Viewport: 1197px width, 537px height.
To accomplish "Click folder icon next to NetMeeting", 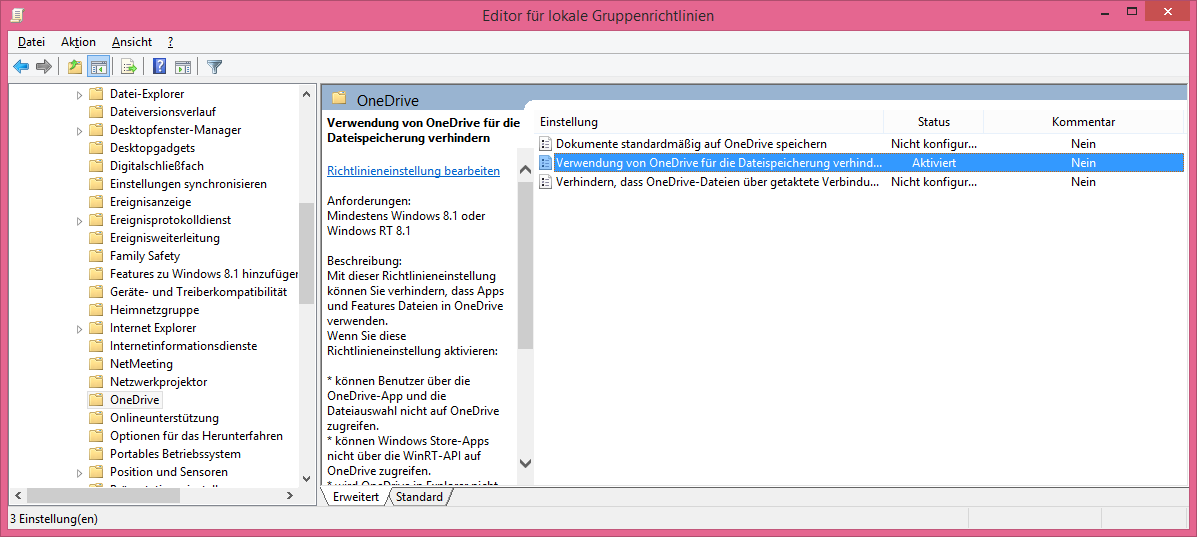I will 95,364.
